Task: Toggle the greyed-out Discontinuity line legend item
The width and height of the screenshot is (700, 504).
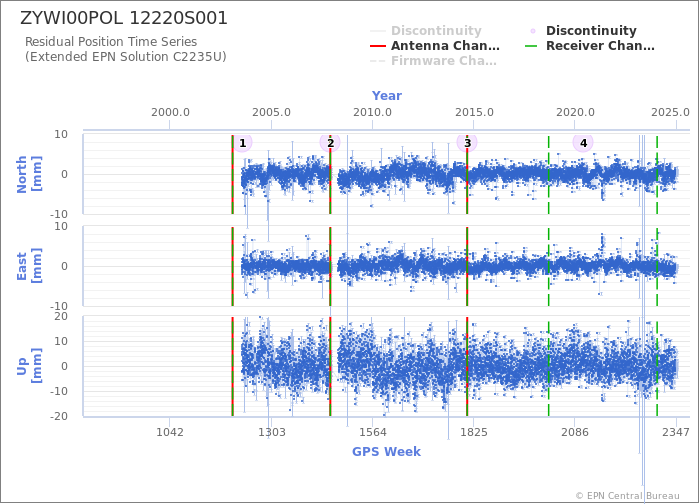Action: pos(426,30)
